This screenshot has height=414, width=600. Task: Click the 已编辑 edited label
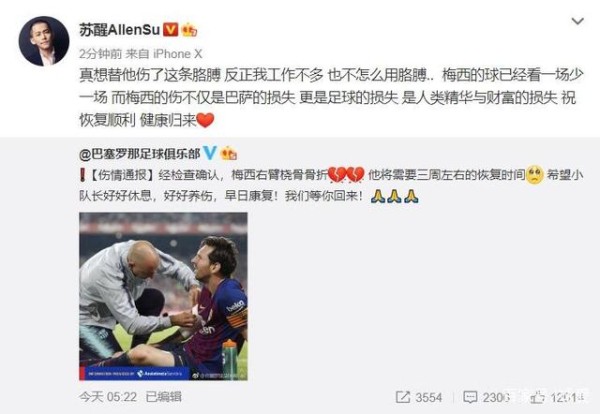coord(164,397)
